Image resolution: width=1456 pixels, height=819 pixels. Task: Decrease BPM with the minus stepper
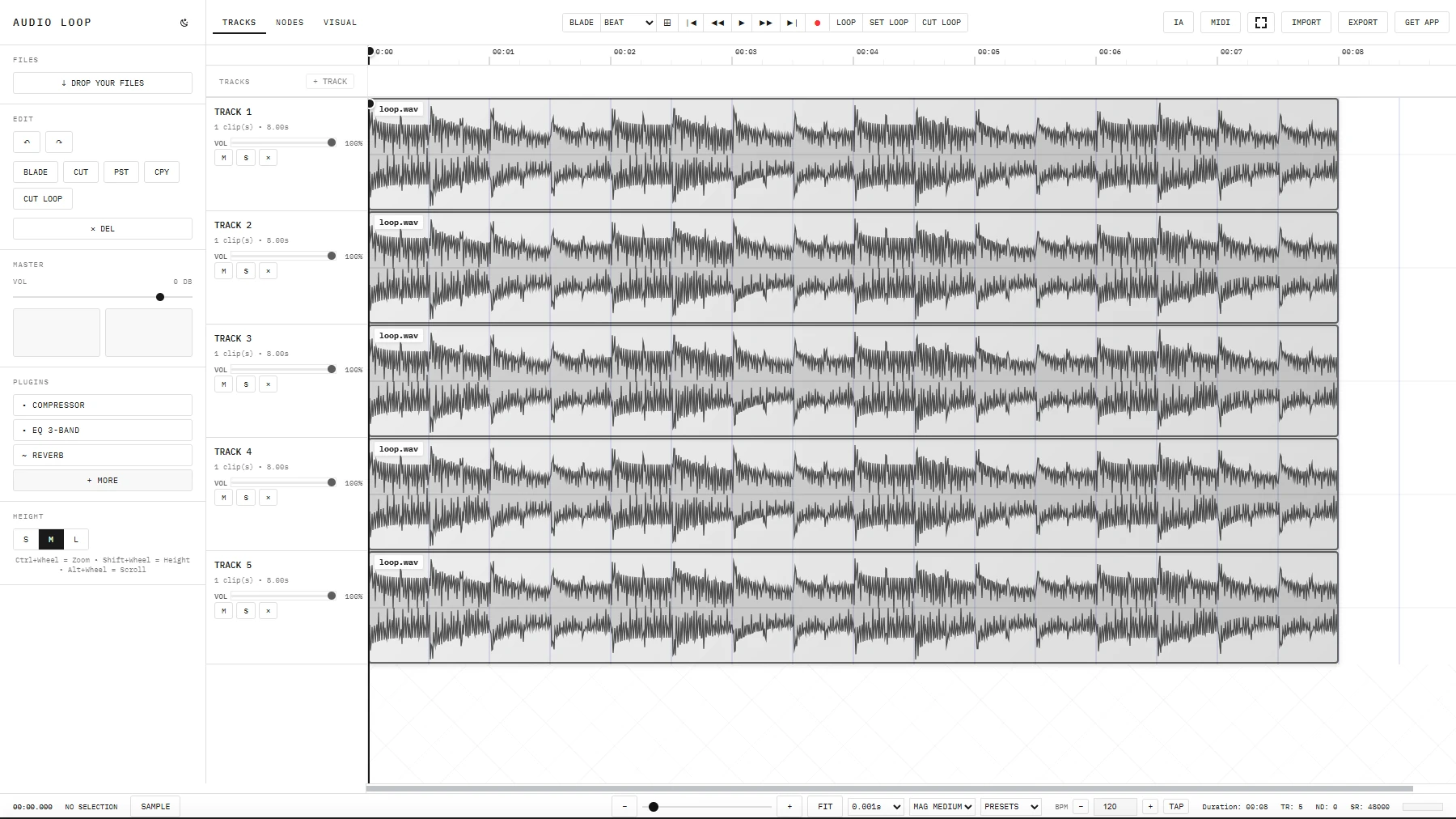tap(1081, 807)
